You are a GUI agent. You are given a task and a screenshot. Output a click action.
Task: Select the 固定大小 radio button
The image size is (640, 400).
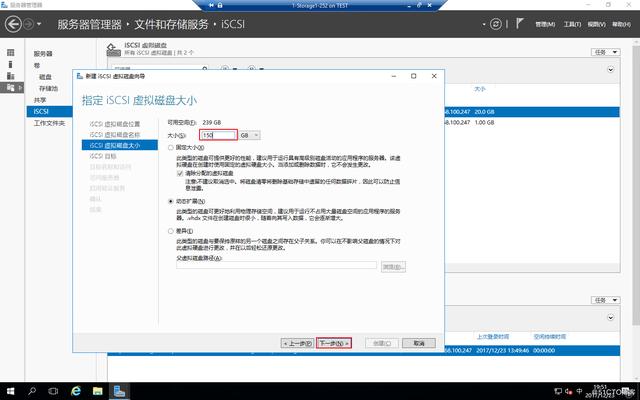(x=171, y=148)
